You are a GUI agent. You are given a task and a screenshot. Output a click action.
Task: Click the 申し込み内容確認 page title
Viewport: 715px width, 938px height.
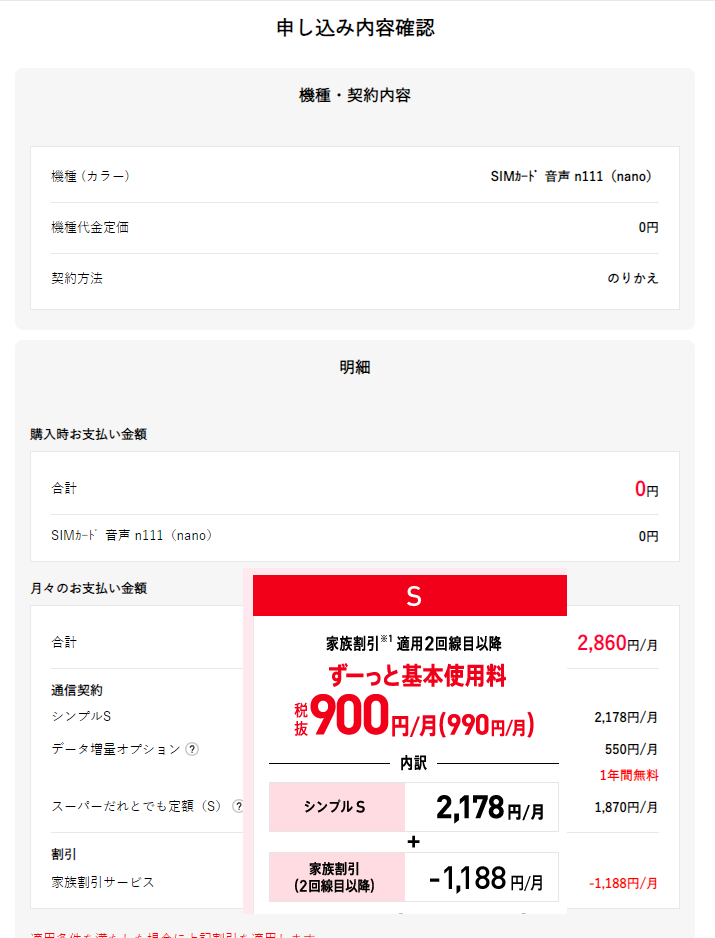pyautogui.click(x=355, y=28)
